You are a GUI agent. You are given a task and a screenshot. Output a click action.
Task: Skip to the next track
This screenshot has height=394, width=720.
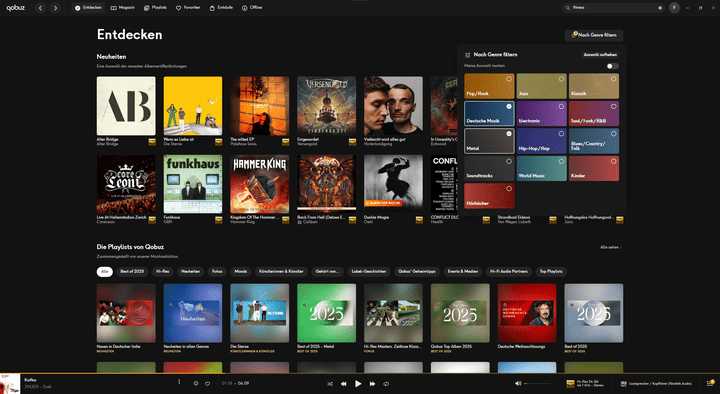372,384
